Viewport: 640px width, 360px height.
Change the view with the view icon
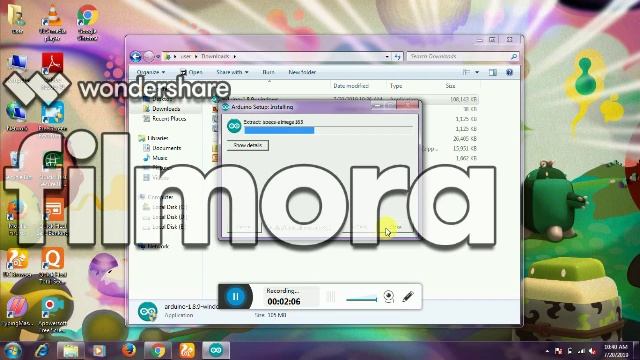coord(466,72)
